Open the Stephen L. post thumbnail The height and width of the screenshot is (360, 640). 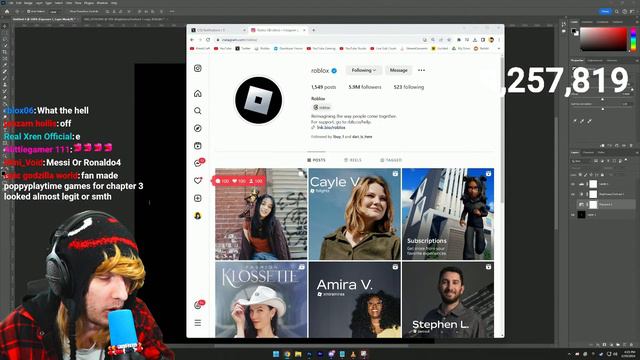click(x=448, y=300)
